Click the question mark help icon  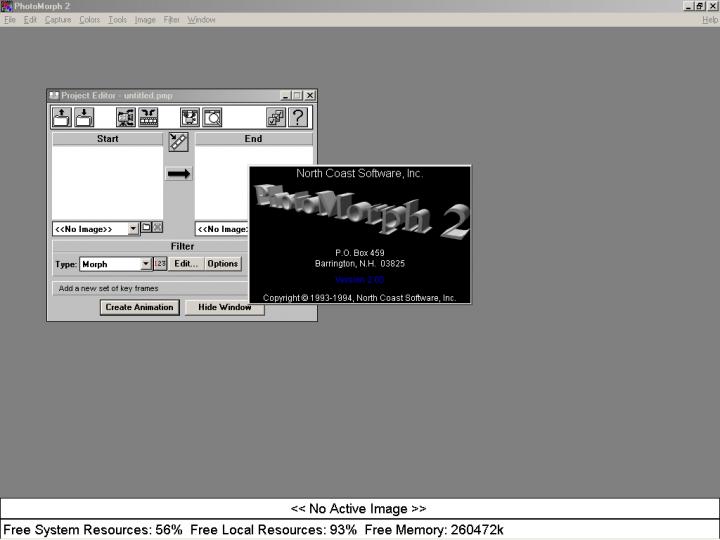[x=297, y=117]
